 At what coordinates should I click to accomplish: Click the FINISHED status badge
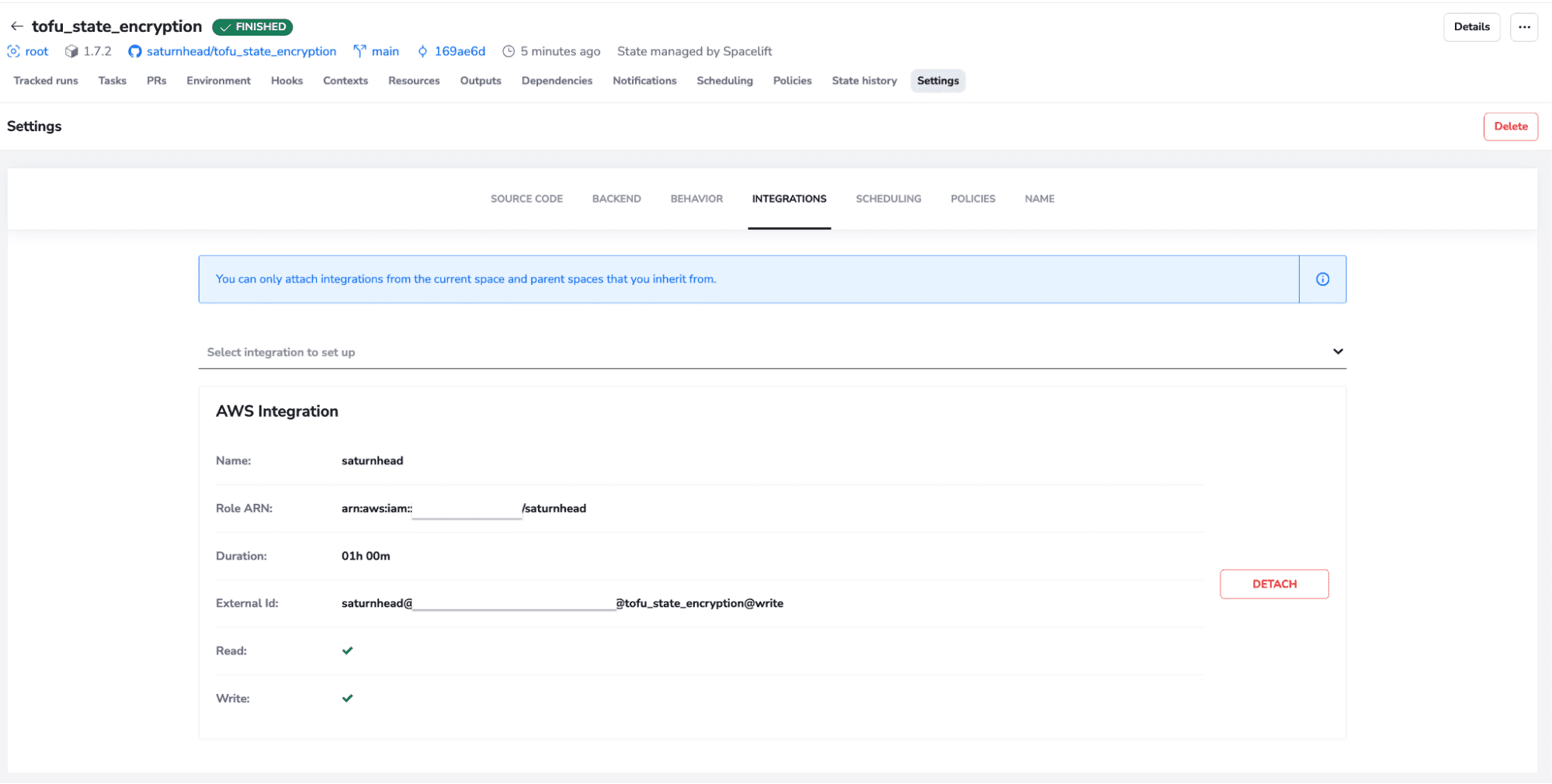coord(252,27)
